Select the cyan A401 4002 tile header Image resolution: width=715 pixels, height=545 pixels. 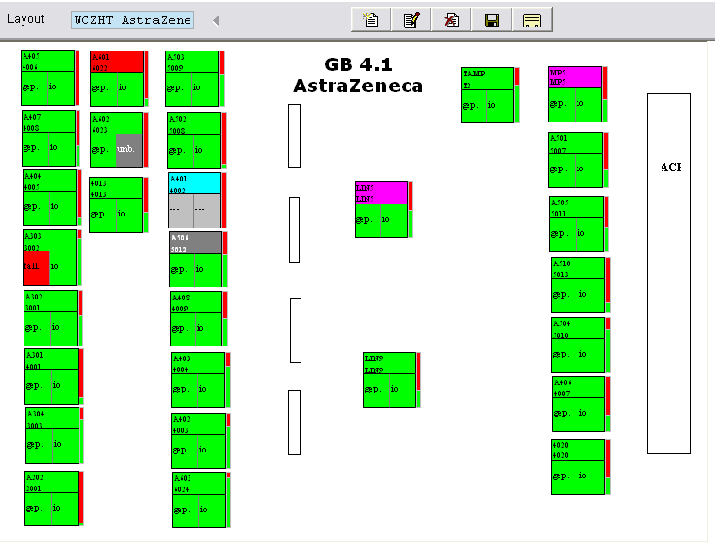click(x=195, y=183)
